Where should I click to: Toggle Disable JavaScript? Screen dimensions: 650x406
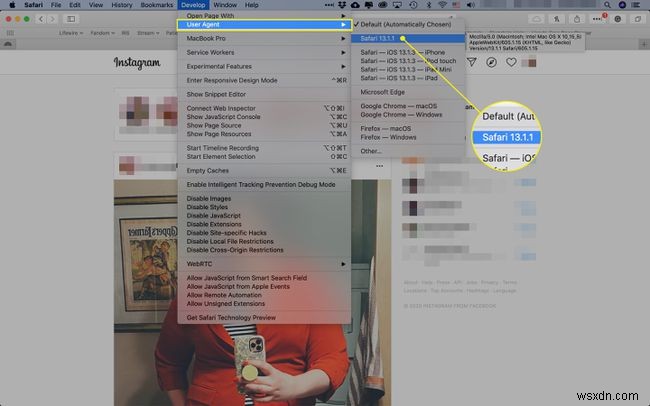click(264, 216)
